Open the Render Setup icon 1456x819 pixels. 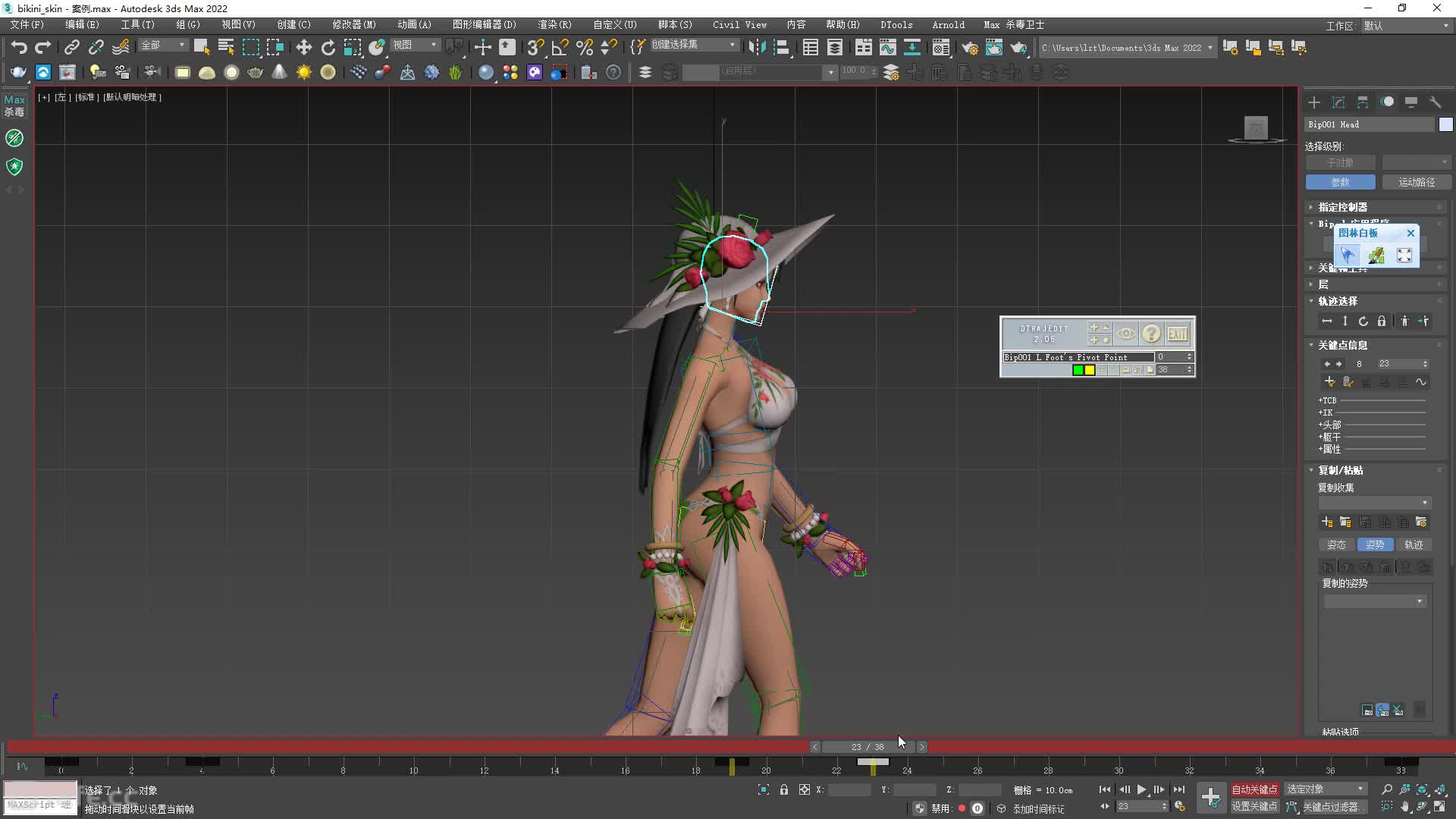[x=970, y=48]
